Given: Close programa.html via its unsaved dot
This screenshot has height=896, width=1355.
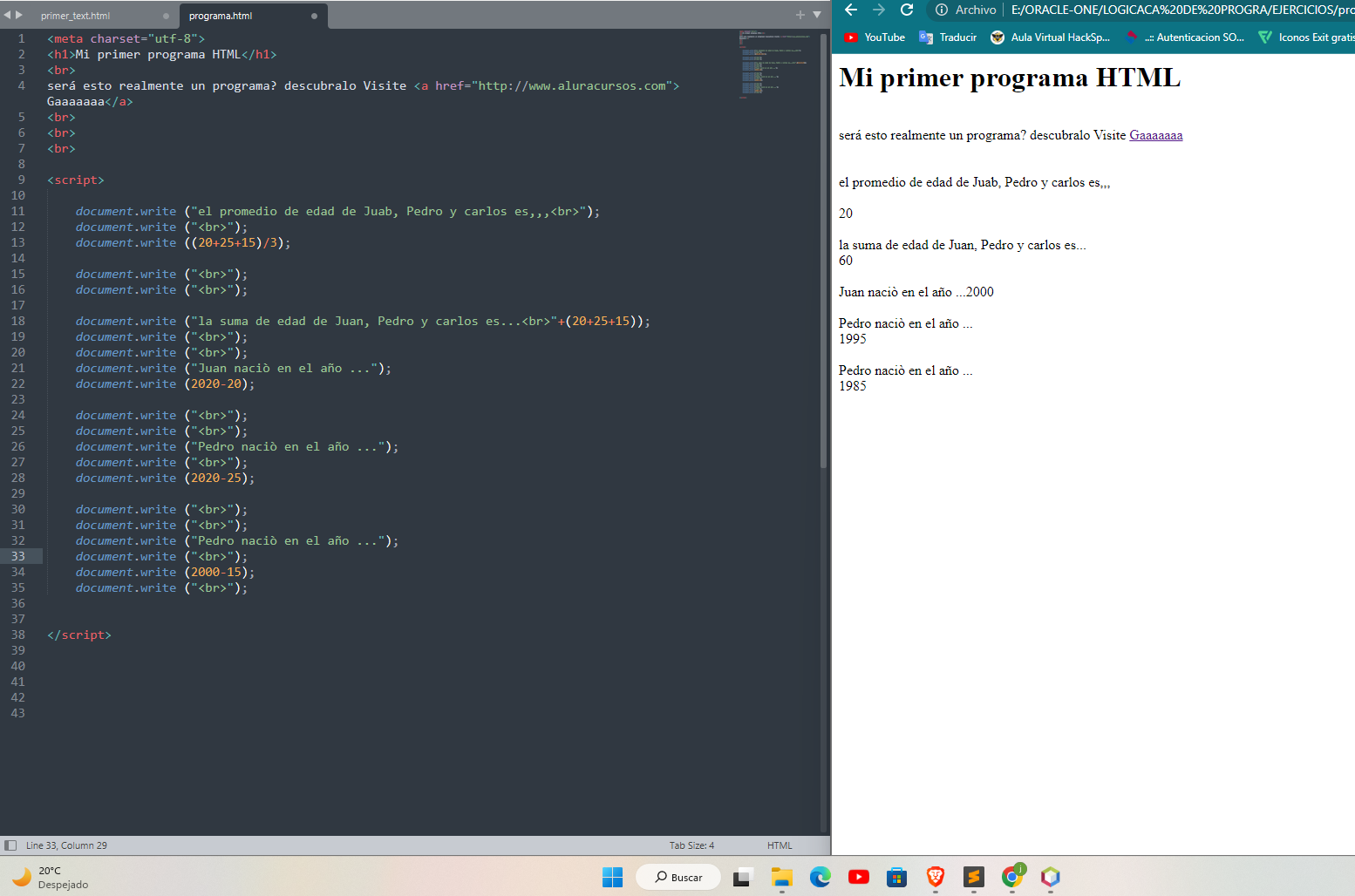Looking at the screenshot, I should coord(314,16).
